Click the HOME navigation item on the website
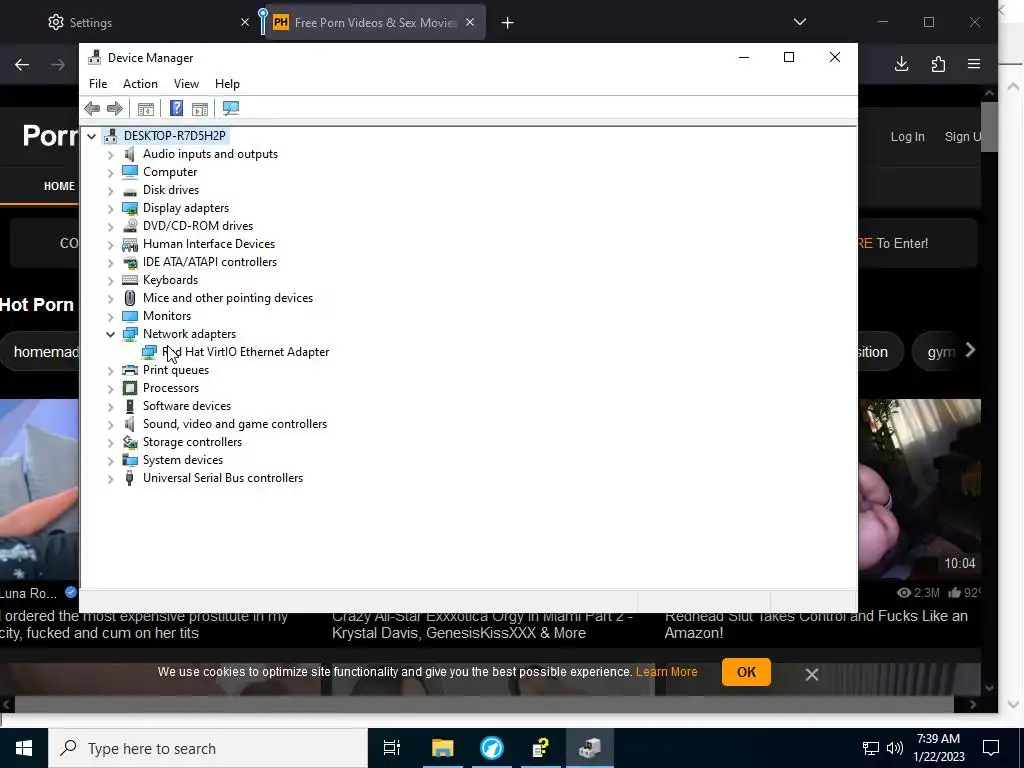Viewport: 1024px width, 768px height. (59, 186)
